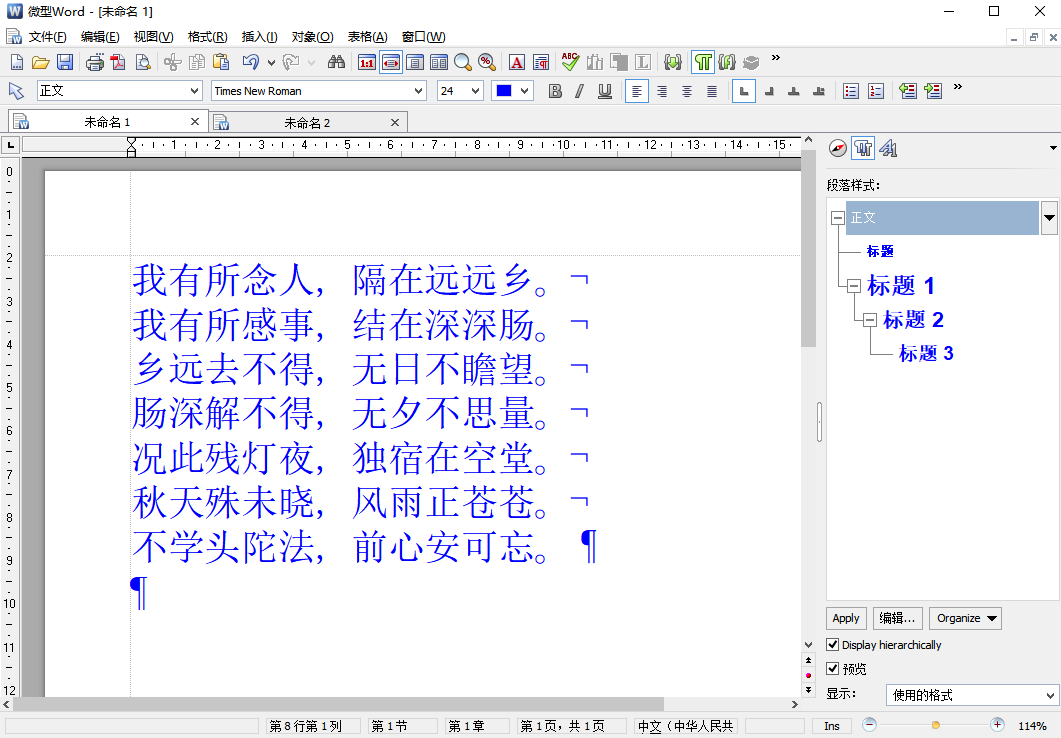Open the zoom percentage icon

(x=487, y=63)
